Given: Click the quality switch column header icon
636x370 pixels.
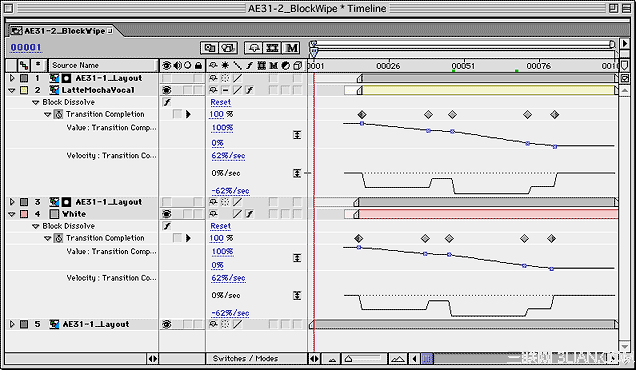Looking at the screenshot, I should point(237,65).
